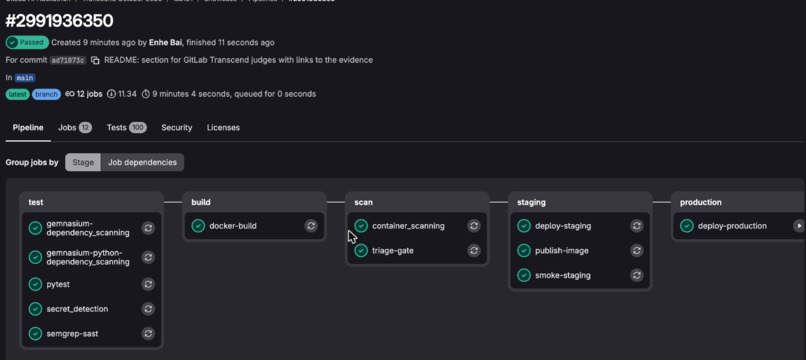The width and height of the screenshot is (806, 360).
Task: Click the test stage header
Action: pos(36,202)
